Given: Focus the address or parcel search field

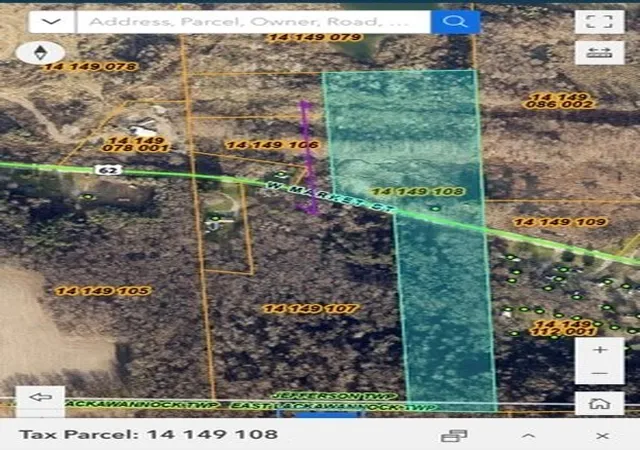Looking at the screenshot, I should tap(253, 21).
